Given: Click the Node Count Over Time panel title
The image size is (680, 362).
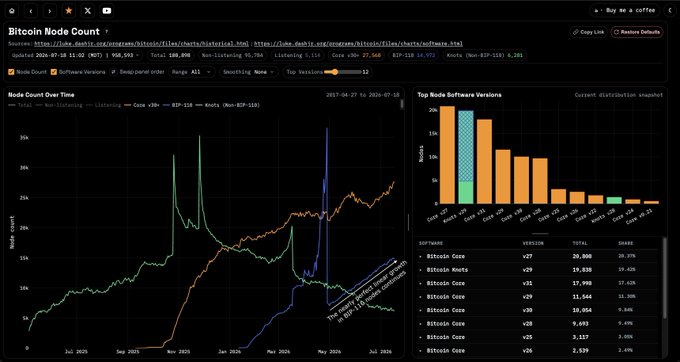Looking at the screenshot, I should point(41,95).
